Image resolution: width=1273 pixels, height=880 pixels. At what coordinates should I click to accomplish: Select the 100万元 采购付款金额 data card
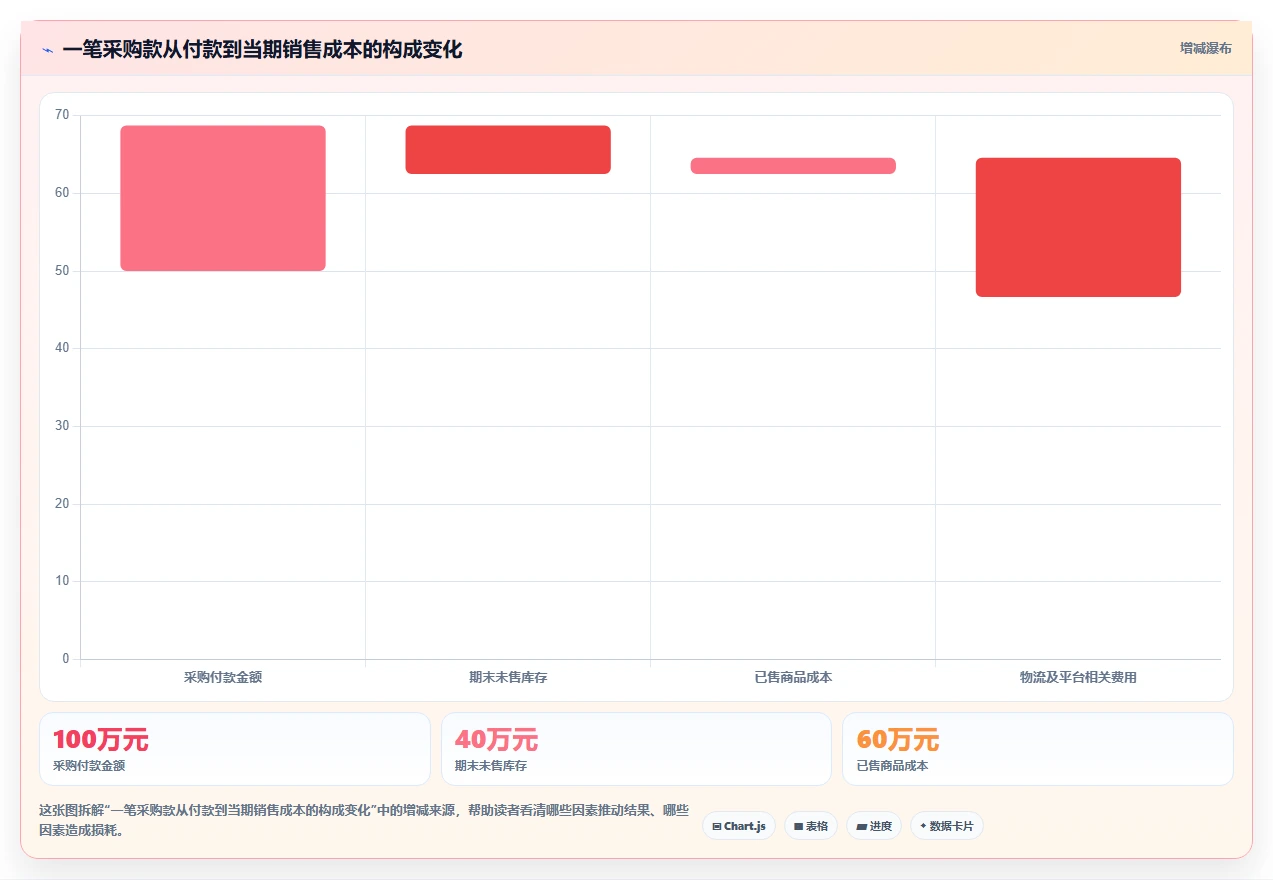[235, 749]
